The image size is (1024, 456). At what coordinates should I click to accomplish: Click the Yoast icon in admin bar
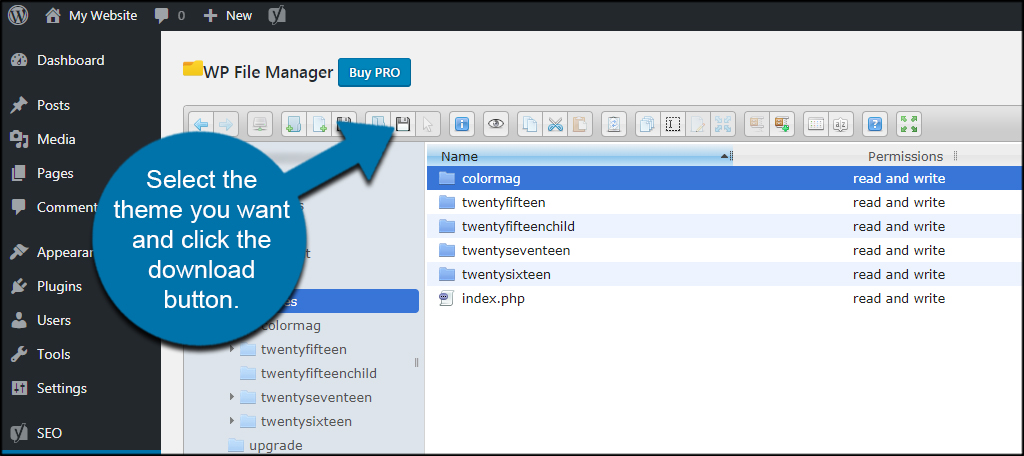(276, 16)
